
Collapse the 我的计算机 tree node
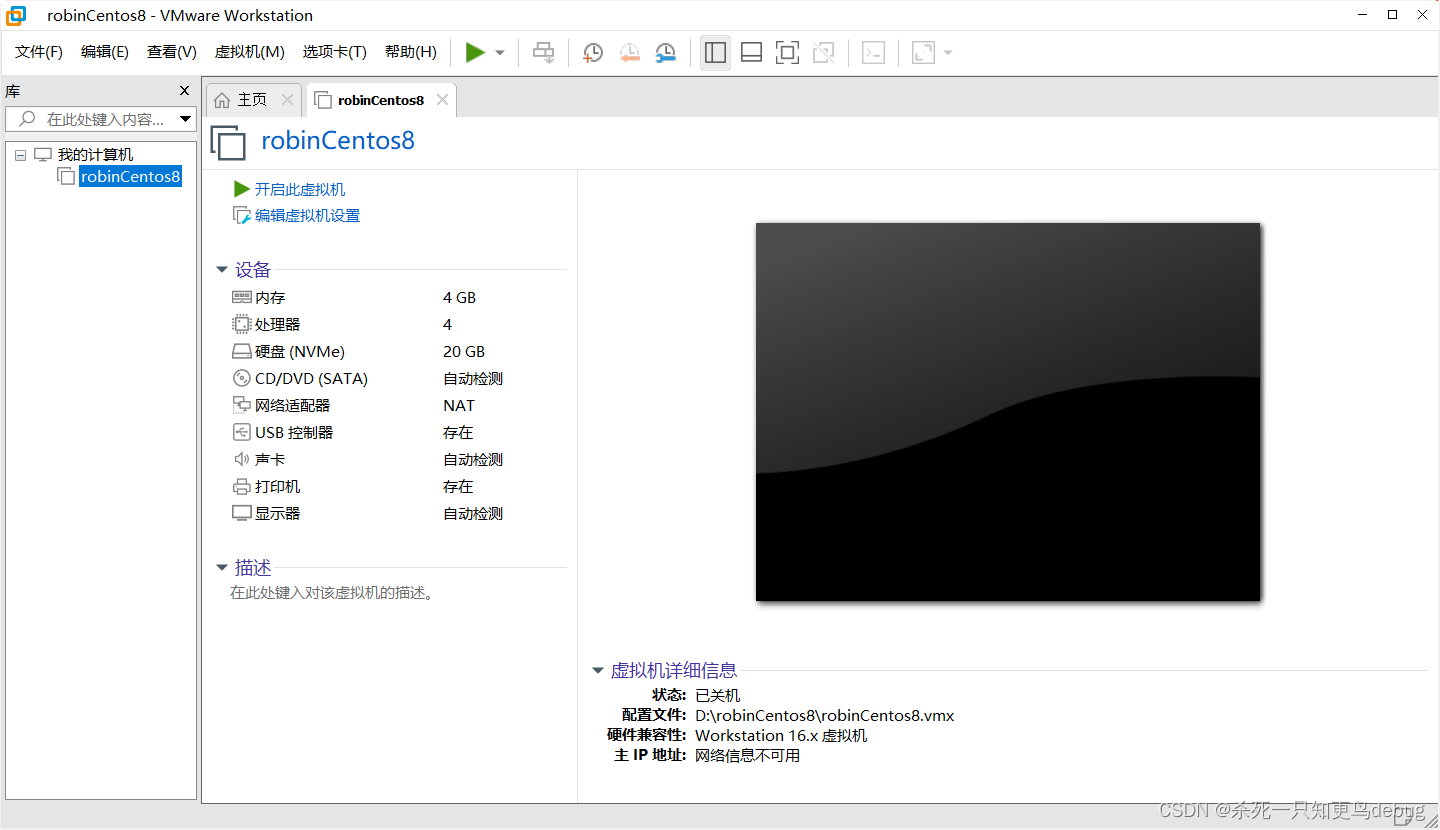(21, 155)
